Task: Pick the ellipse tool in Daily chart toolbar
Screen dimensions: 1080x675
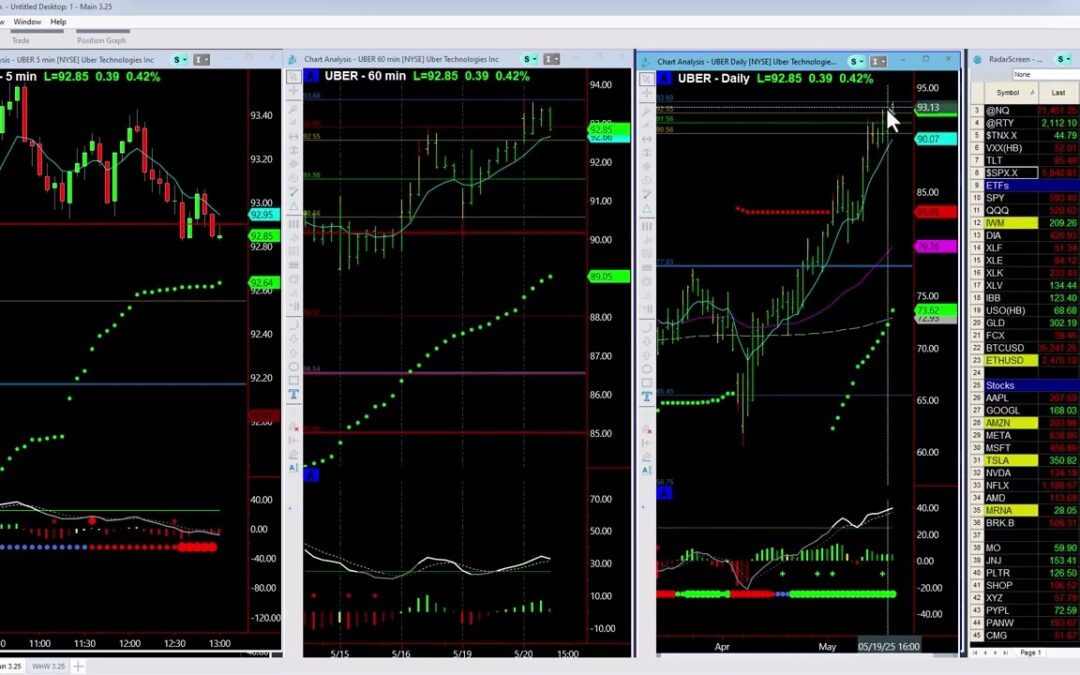Action: (647, 369)
